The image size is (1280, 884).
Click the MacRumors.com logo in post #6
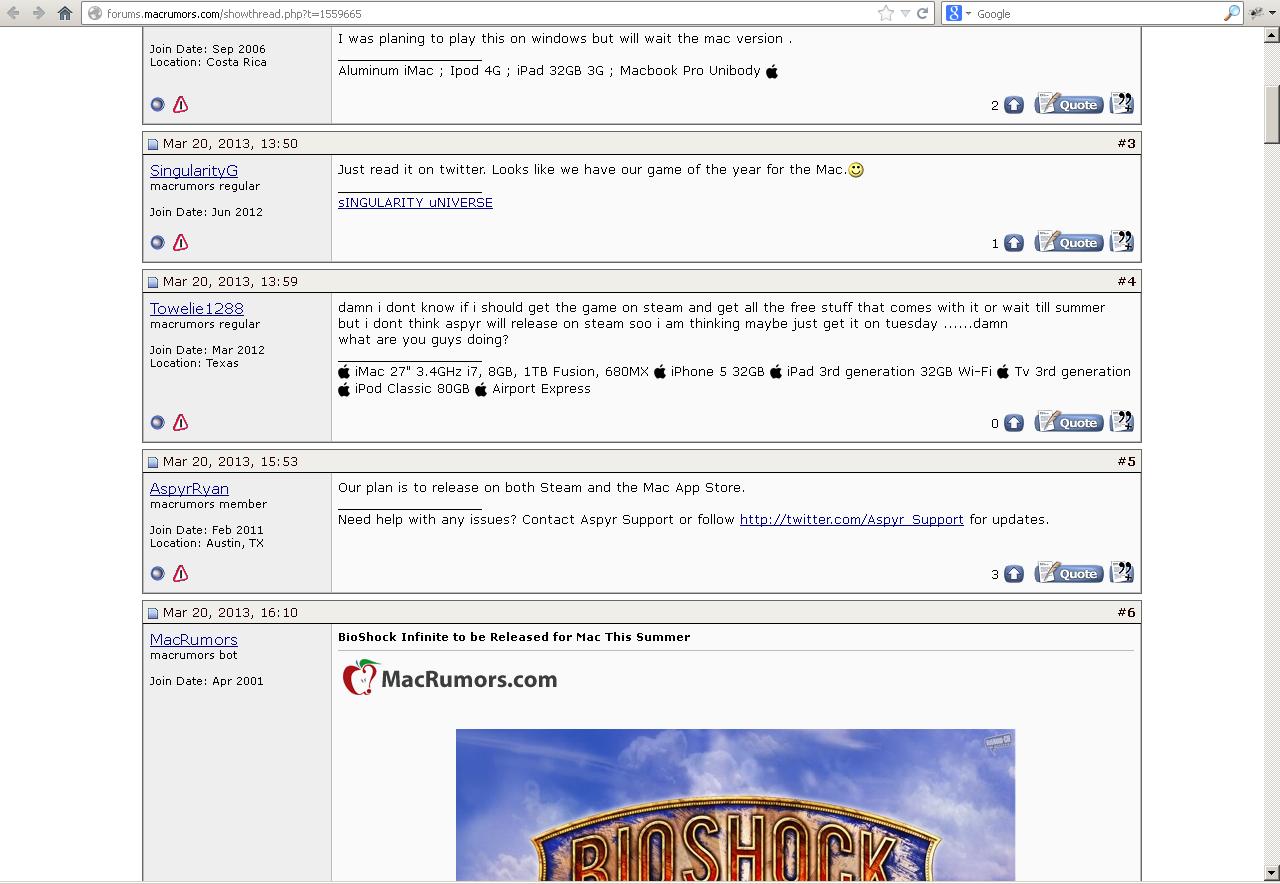click(449, 678)
